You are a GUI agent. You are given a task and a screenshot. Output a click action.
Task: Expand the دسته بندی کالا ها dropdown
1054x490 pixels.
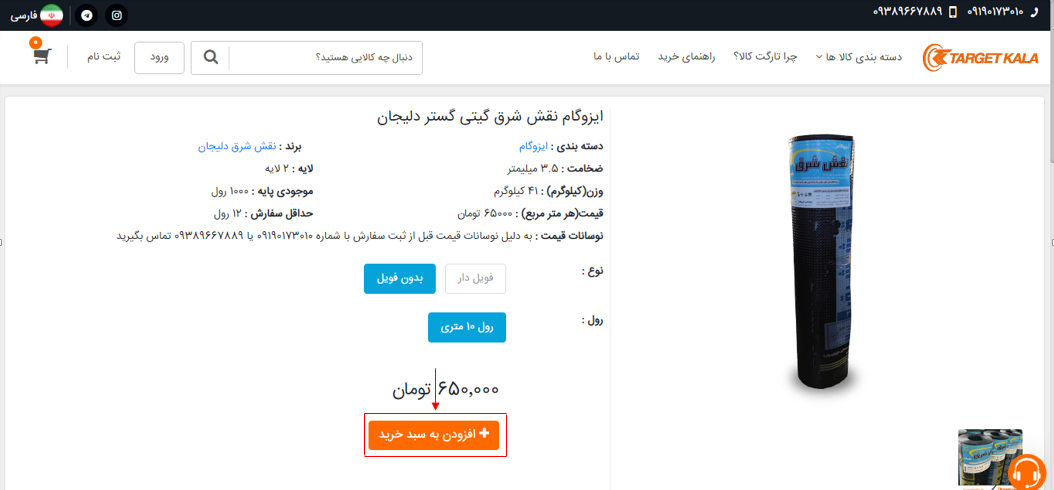coord(858,57)
